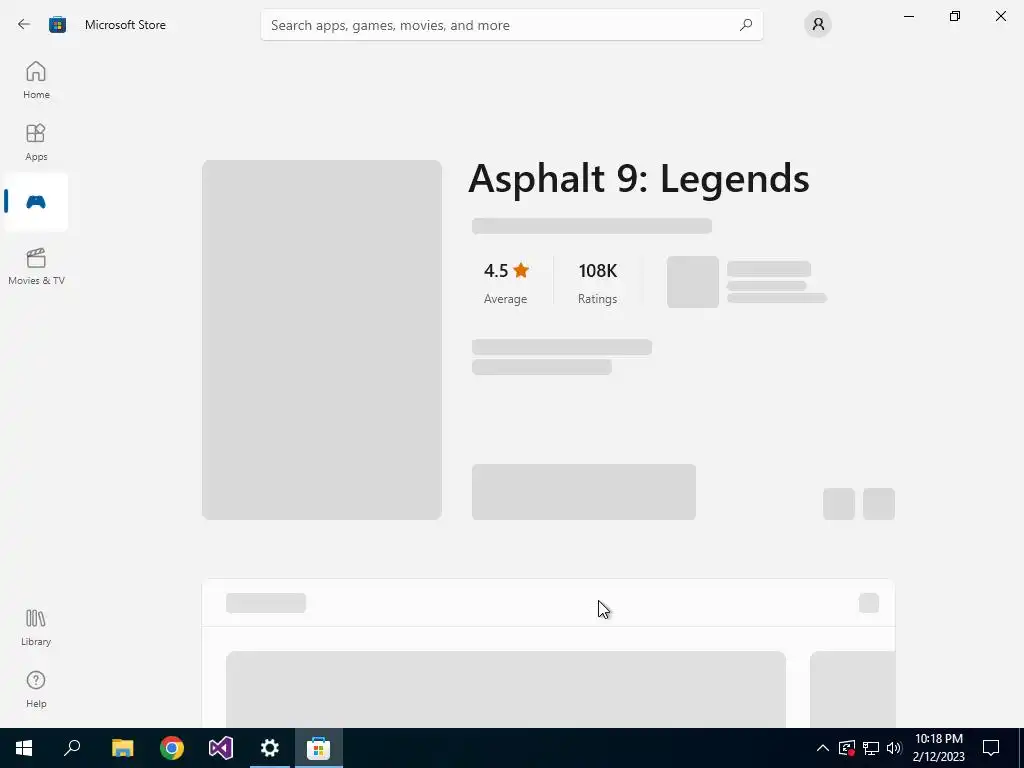Show hidden system tray icons
The height and width of the screenshot is (768, 1024).
pyautogui.click(x=823, y=748)
